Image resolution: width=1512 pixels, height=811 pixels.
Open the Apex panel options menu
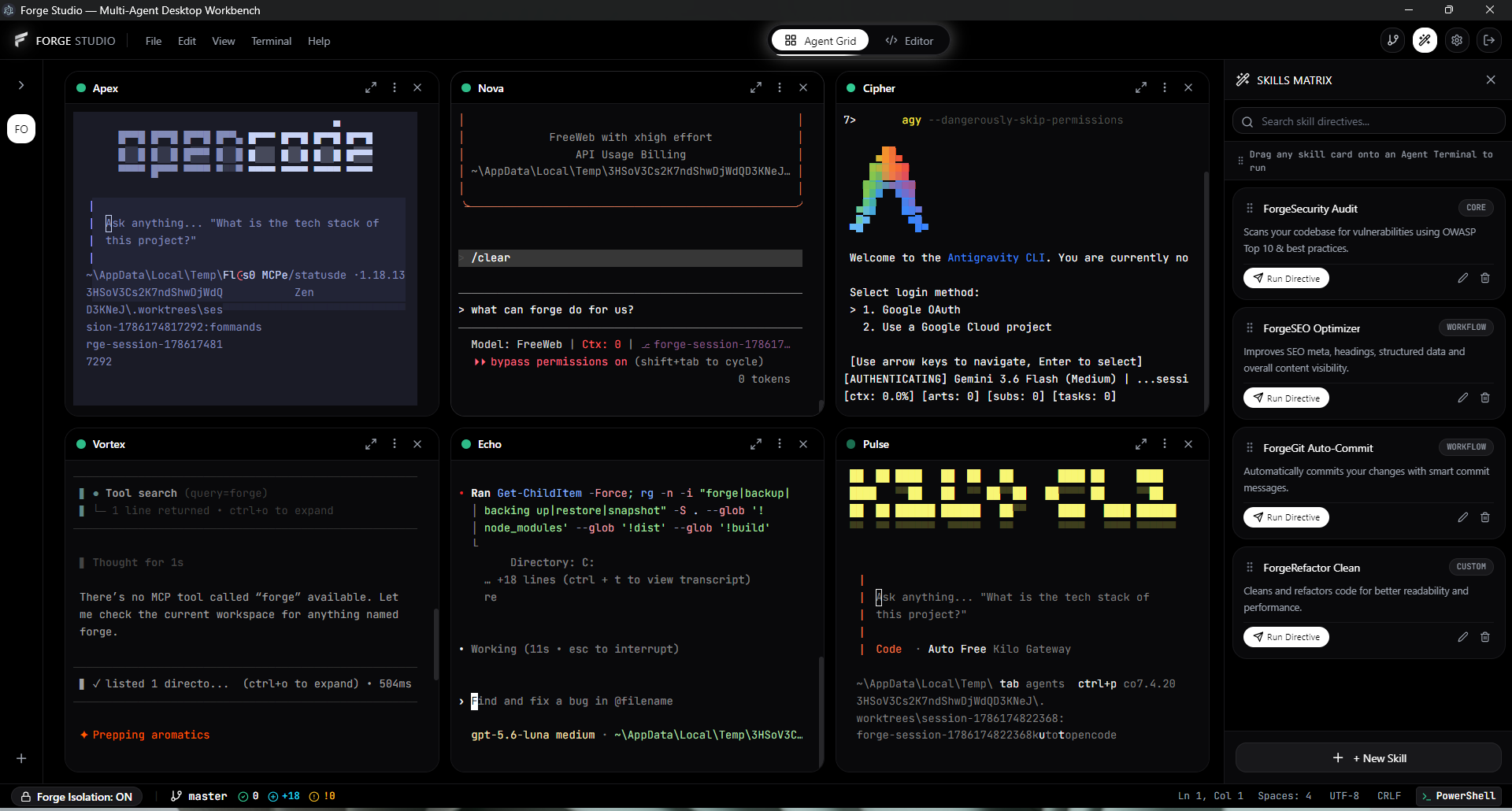coord(395,88)
